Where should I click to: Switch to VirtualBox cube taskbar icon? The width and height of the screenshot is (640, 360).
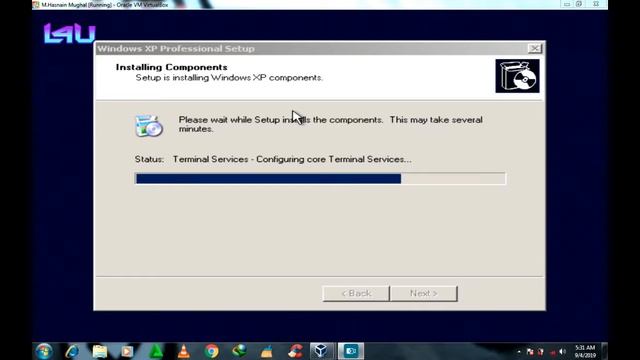pyautogui.click(x=321, y=351)
